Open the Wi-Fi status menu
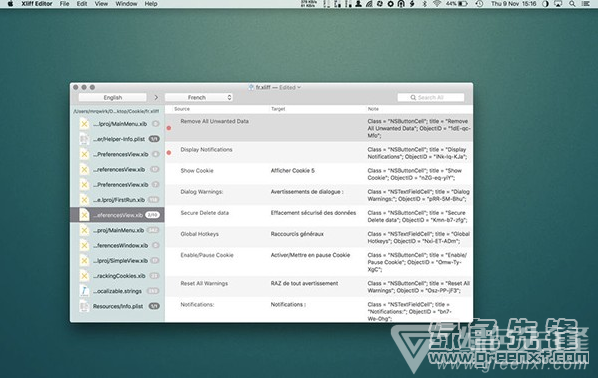 click(x=437, y=4)
